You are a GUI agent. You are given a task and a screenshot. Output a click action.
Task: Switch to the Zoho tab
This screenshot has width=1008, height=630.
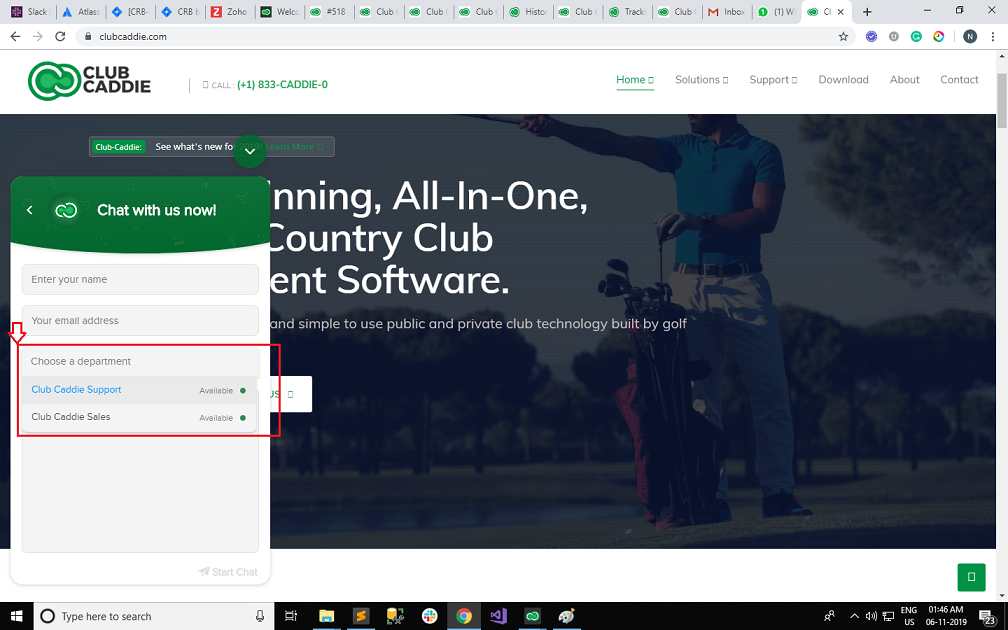[230, 12]
